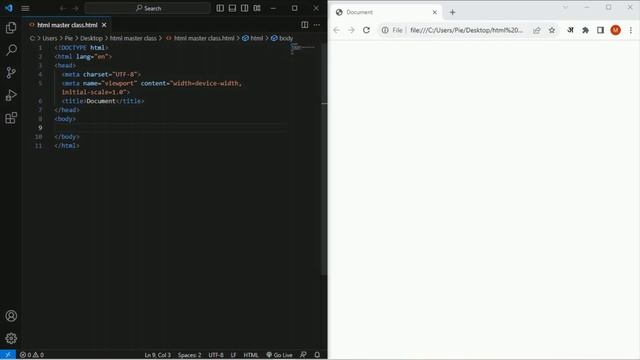The width and height of the screenshot is (640, 360).
Task: Click the title Document code line
Action: (103, 101)
